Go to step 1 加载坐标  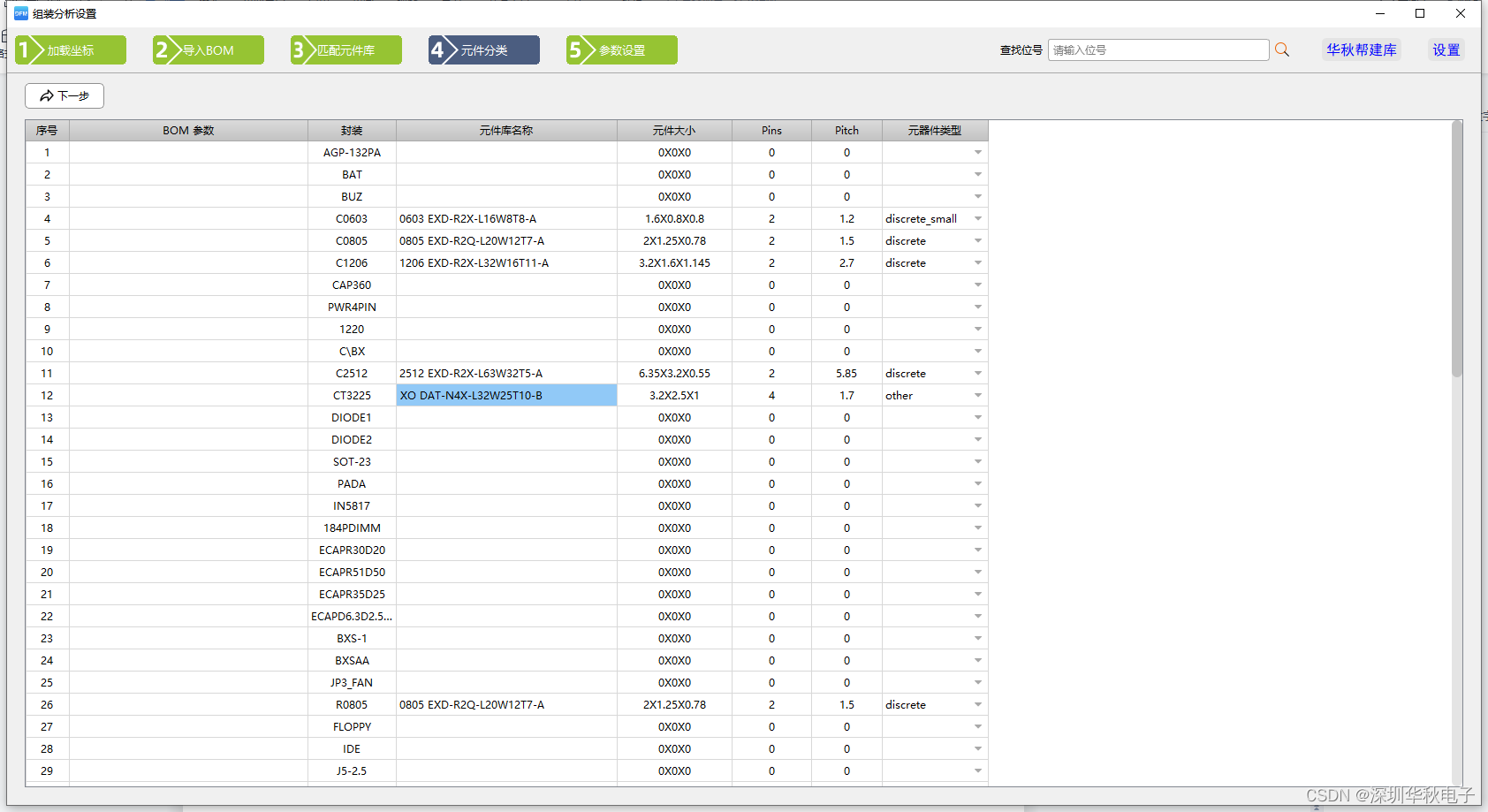(x=71, y=50)
